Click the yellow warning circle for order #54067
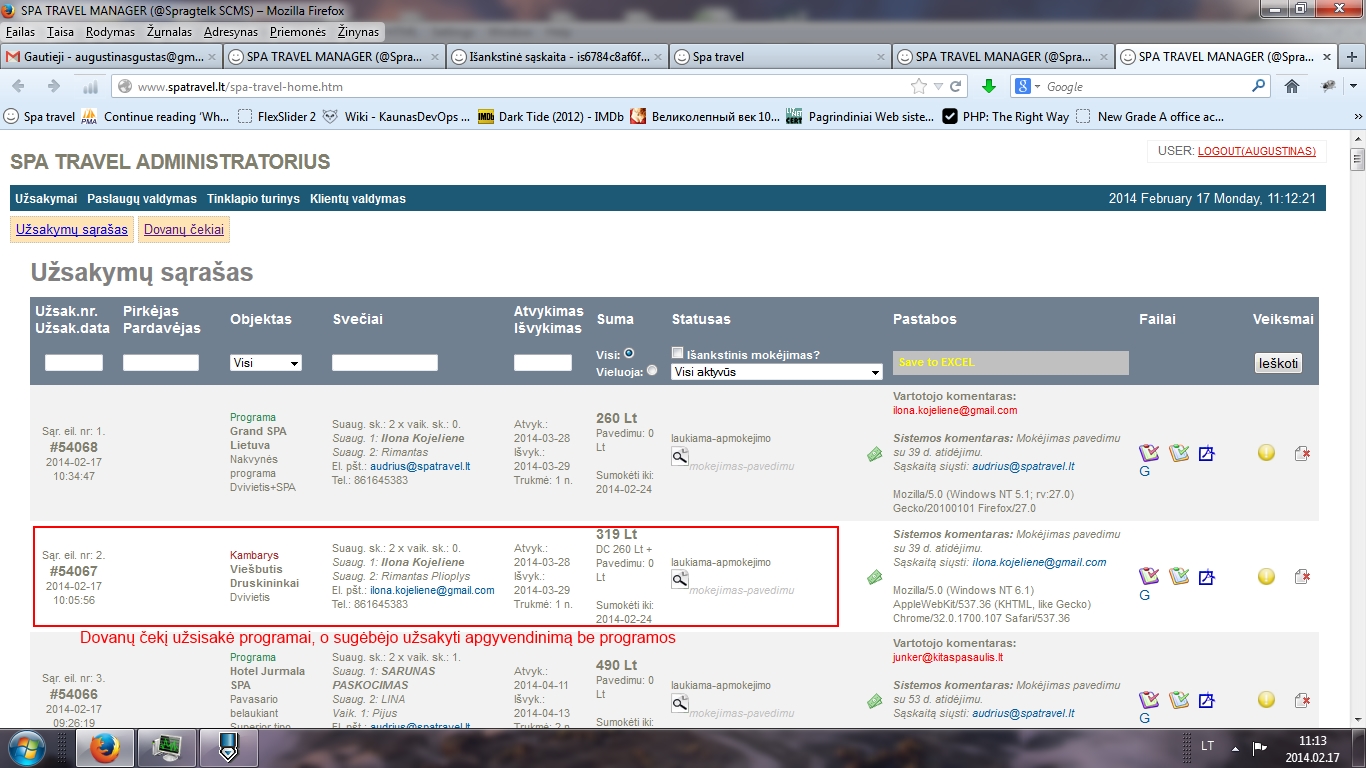Image resolution: width=1366 pixels, height=768 pixels. pos(1266,576)
